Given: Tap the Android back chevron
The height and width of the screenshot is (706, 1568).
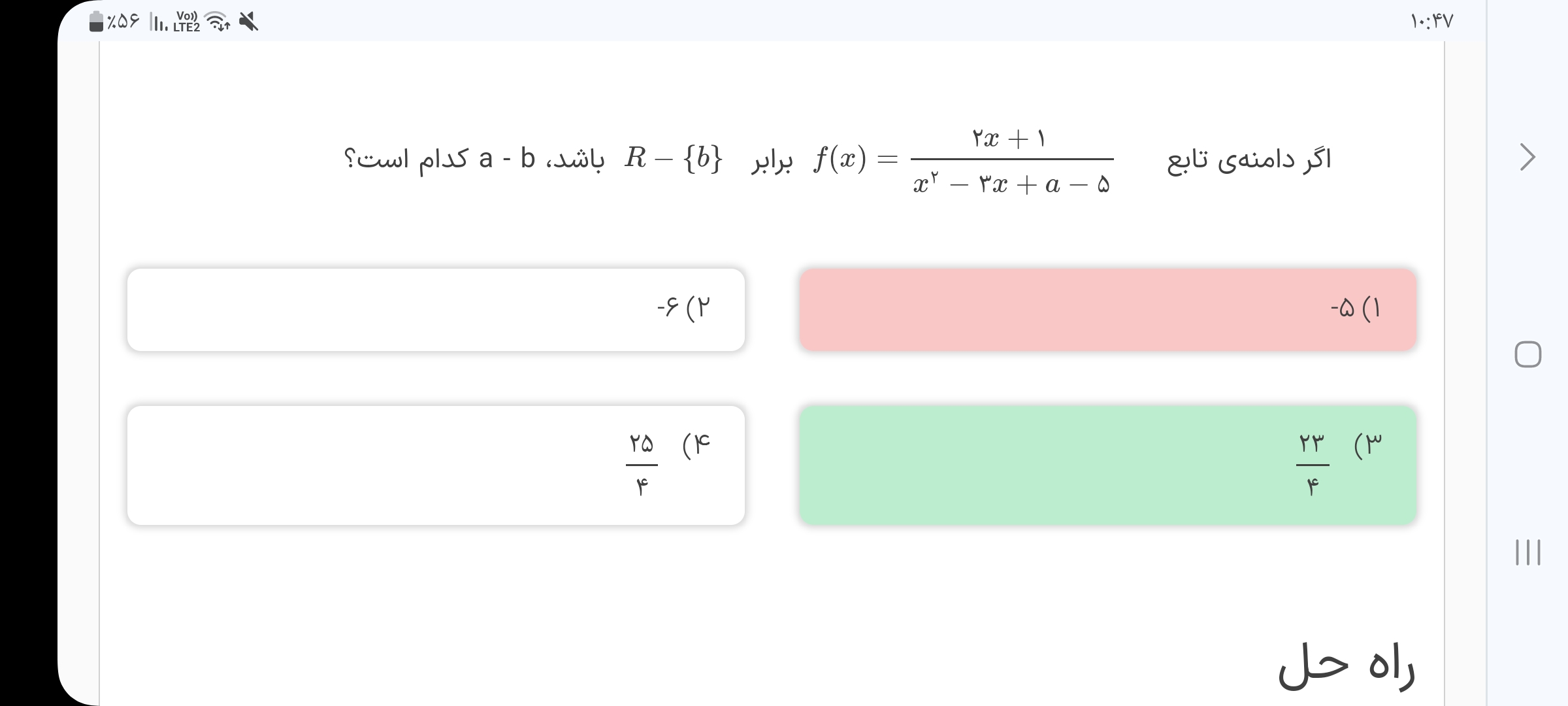Looking at the screenshot, I should (x=1527, y=157).
